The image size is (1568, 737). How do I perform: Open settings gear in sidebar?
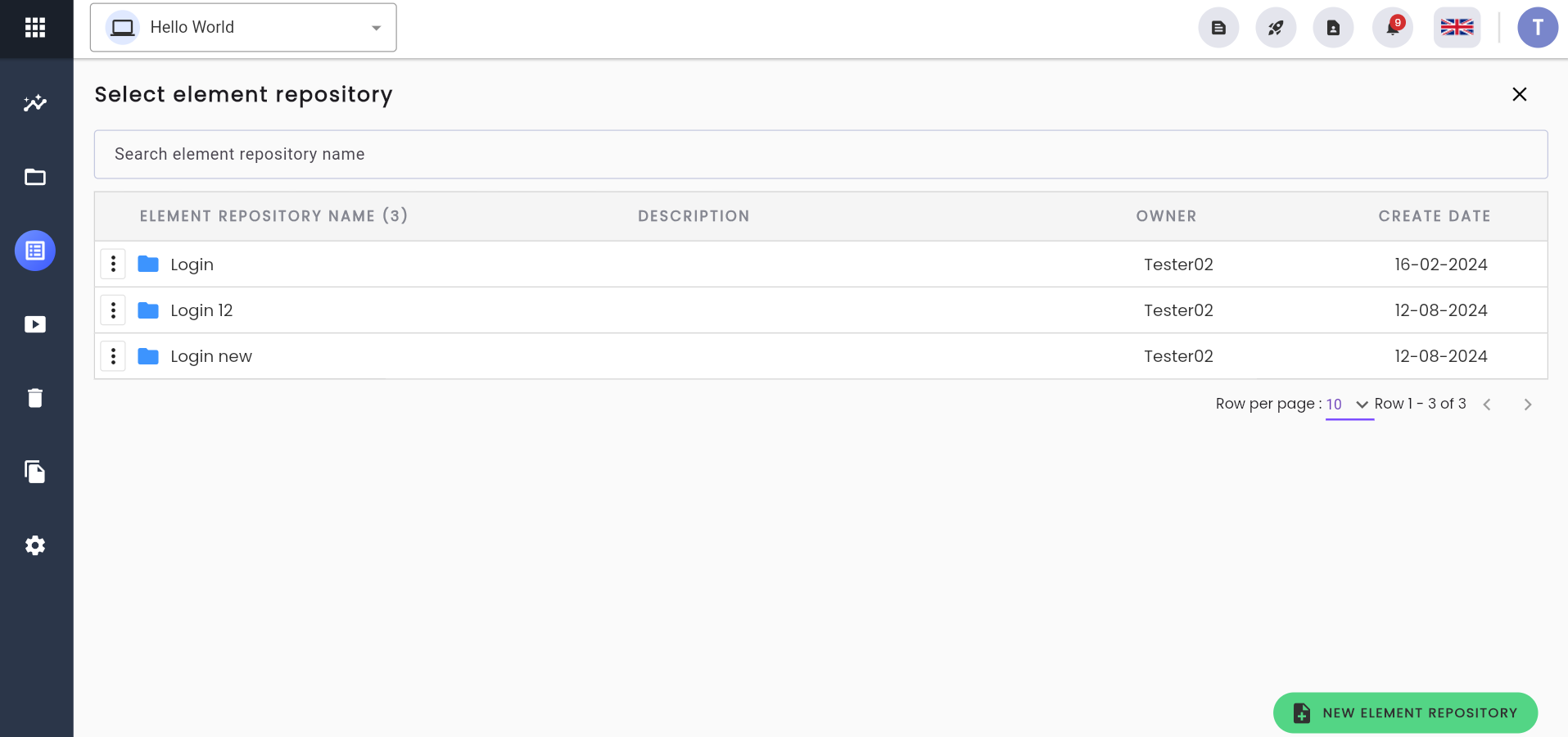point(35,545)
